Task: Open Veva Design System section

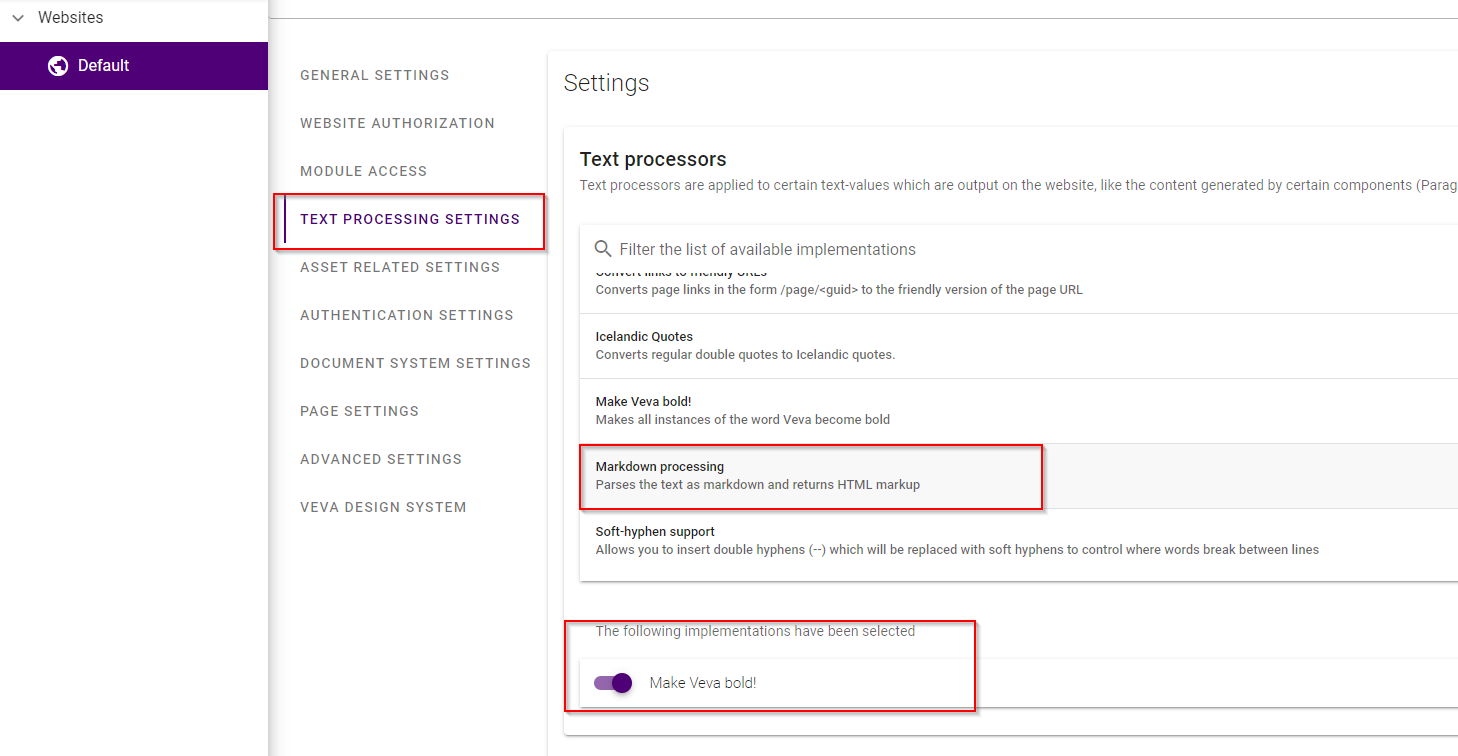Action: click(x=383, y=507)
